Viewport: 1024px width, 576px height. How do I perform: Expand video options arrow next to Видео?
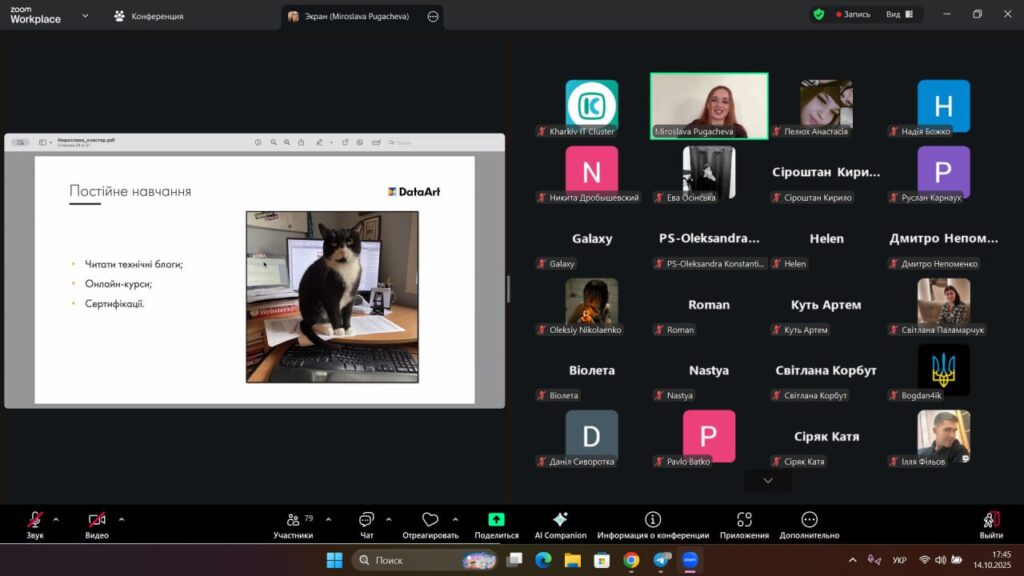(122, 519)
